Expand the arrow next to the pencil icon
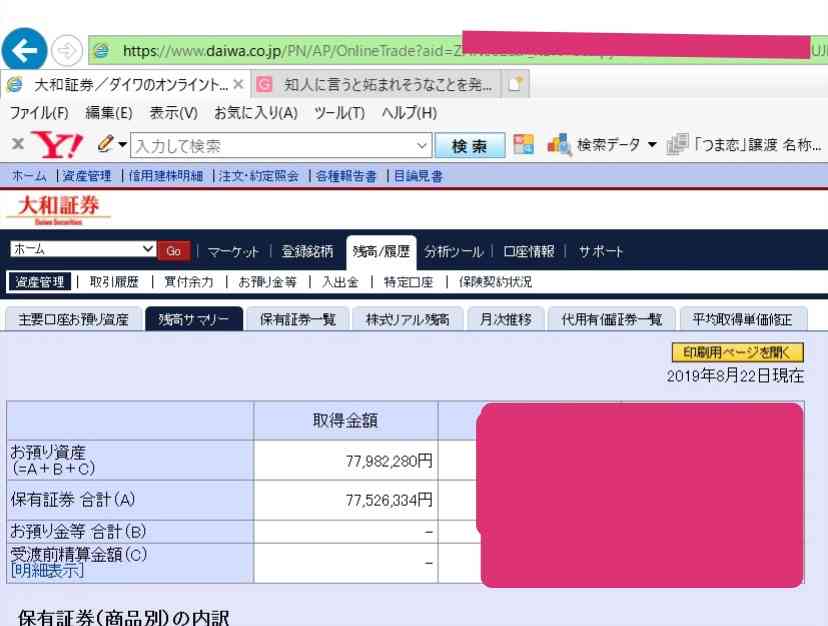This screenshot has width=828, height=626. point(123,144)
